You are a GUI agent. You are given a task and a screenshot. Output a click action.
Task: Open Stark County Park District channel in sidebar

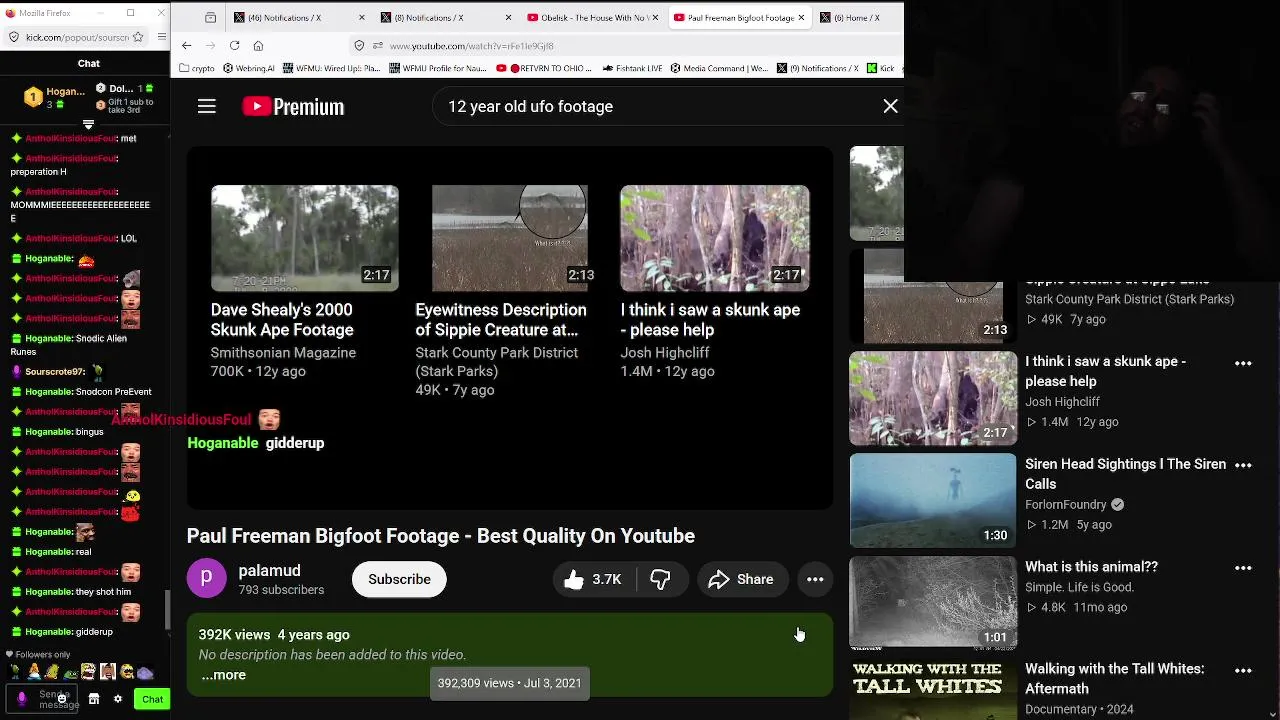[1129, 299]
